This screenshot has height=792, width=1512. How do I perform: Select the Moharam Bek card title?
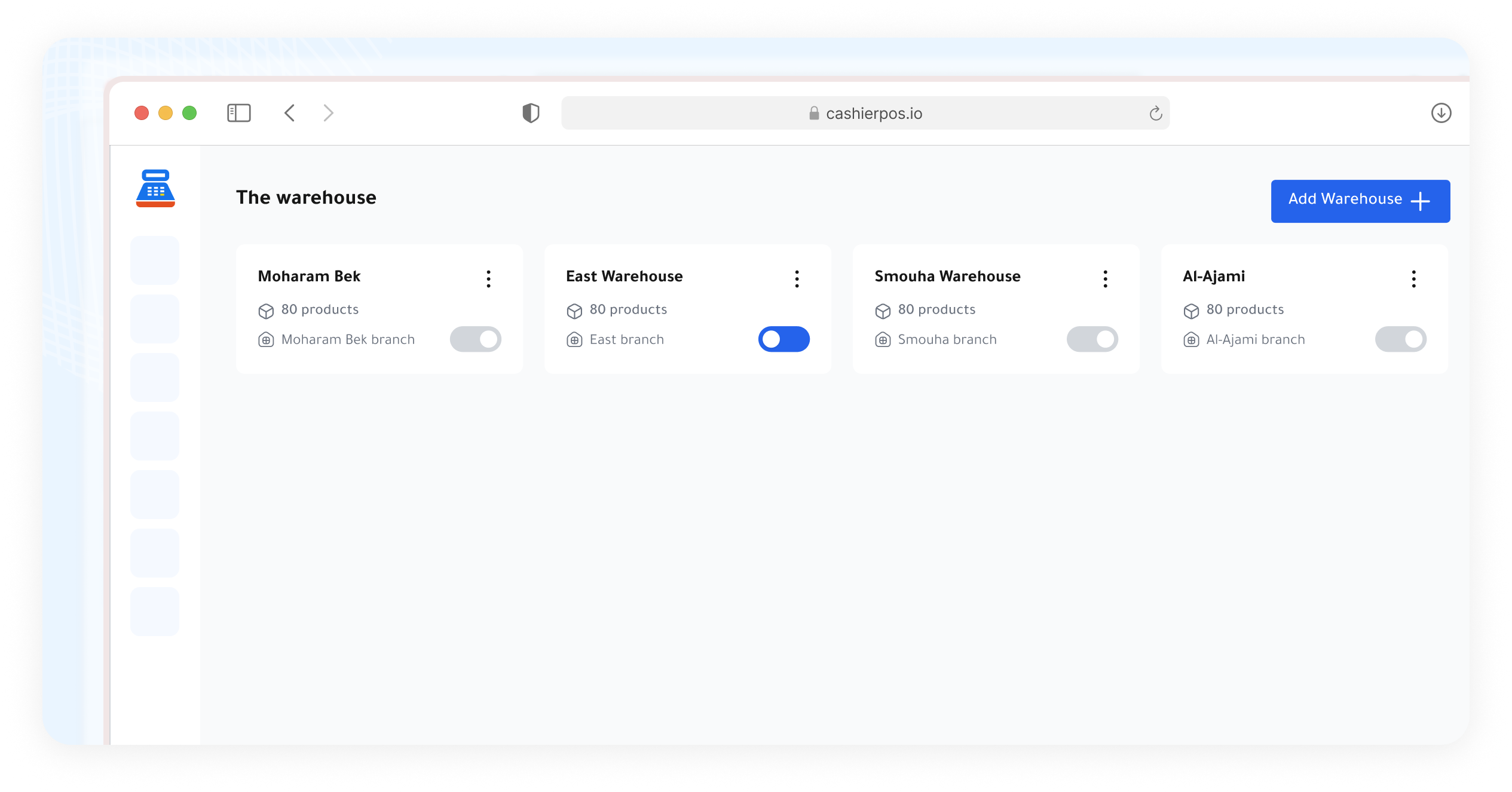pyautogui.click(x=309, y=277)
